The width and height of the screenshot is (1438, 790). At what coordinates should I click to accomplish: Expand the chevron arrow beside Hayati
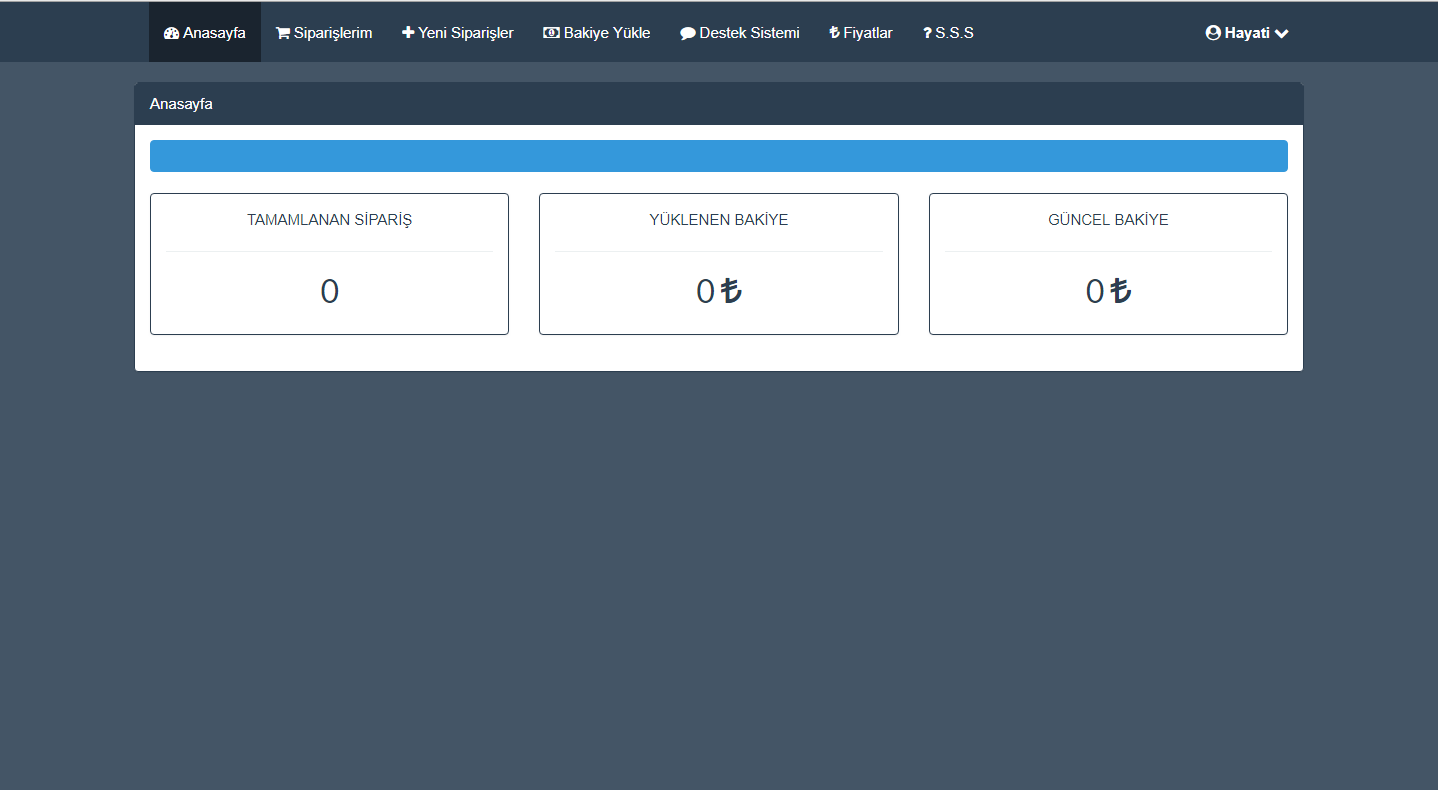[1283, 32]
